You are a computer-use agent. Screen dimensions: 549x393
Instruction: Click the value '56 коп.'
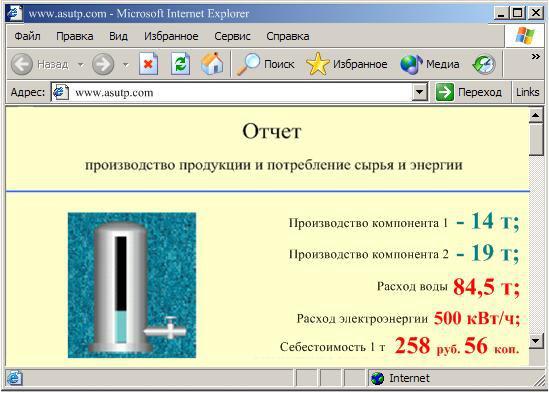tap(492, 346)
